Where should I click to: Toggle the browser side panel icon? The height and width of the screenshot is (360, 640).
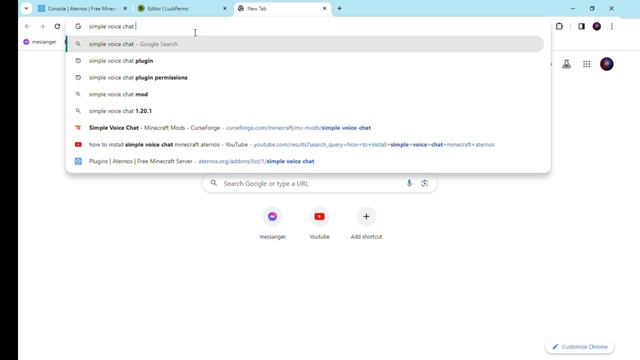581,26
